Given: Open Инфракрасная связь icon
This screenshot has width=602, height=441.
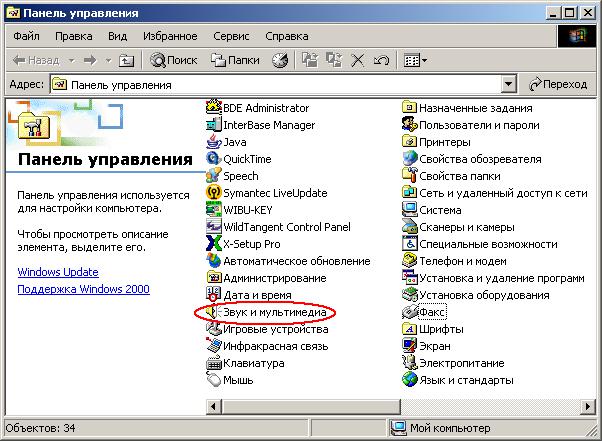Looking at the screenshot, I should (x=214, y=345).
